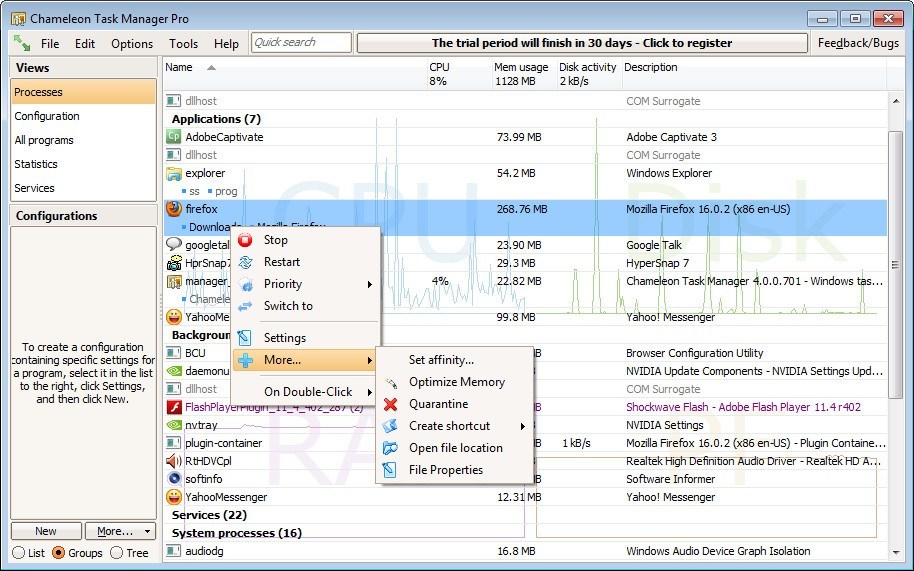Click the softinfo blue circle icon
Viewport: 914px width, 571px height.
click(174, 479)
